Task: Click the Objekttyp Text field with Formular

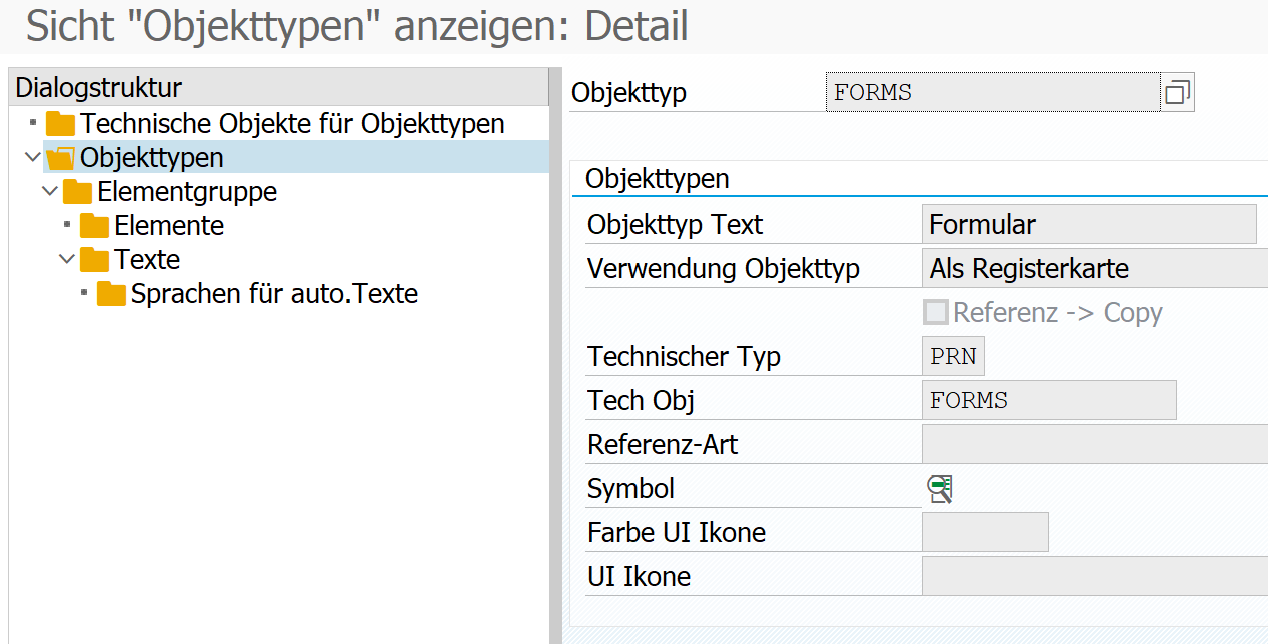Action: [x=1089, y=224]
